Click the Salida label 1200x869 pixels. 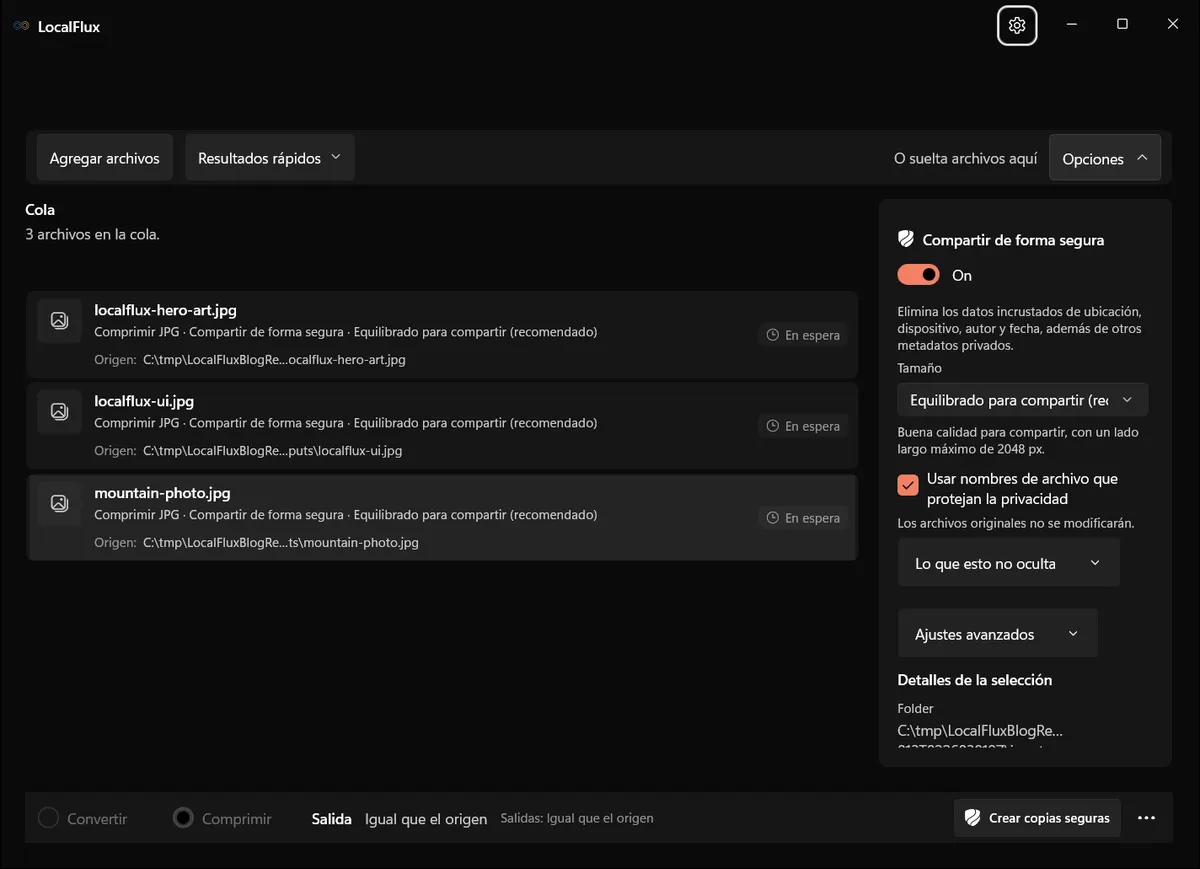[x=332, y=819]
